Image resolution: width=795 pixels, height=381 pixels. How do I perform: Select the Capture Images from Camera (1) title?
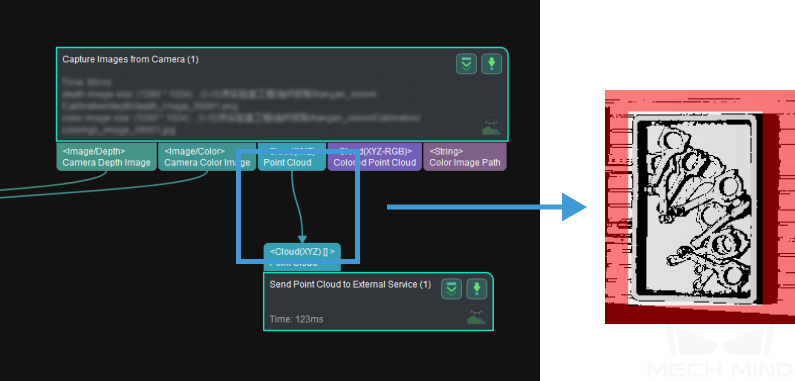[x=130, y=59]
